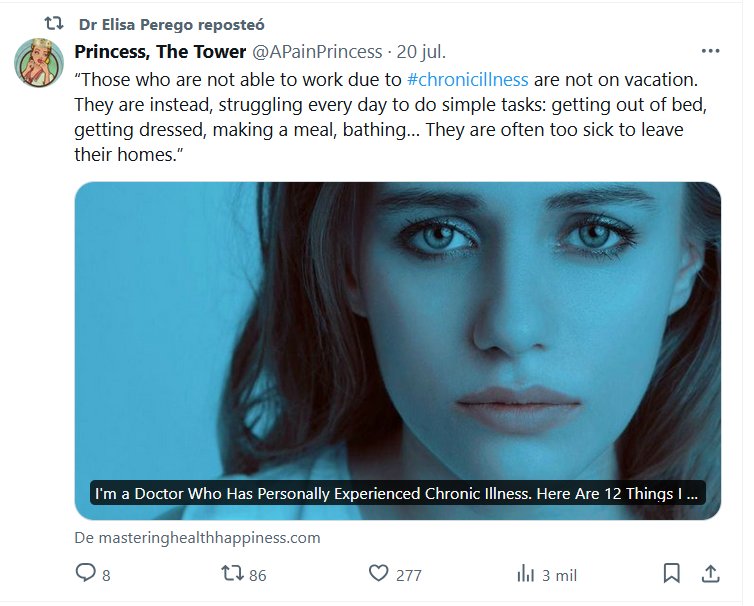
Task: Repost this tweet using the arrows icon
Action: click(232, 573)
